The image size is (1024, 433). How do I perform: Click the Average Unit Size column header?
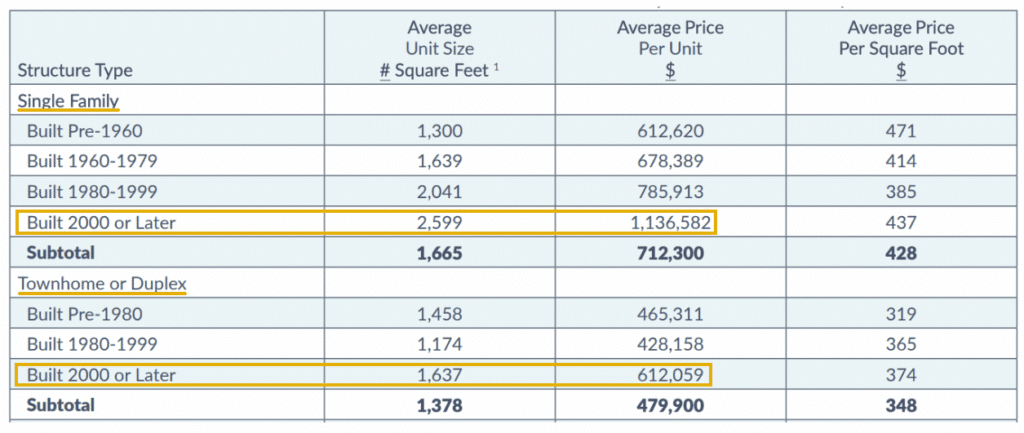click(x=439, y=49)
